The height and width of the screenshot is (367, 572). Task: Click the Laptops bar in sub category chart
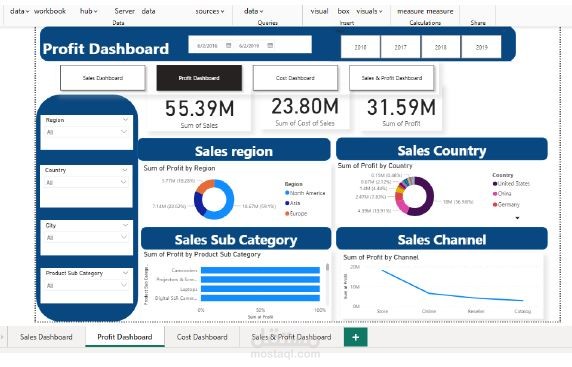260,289
